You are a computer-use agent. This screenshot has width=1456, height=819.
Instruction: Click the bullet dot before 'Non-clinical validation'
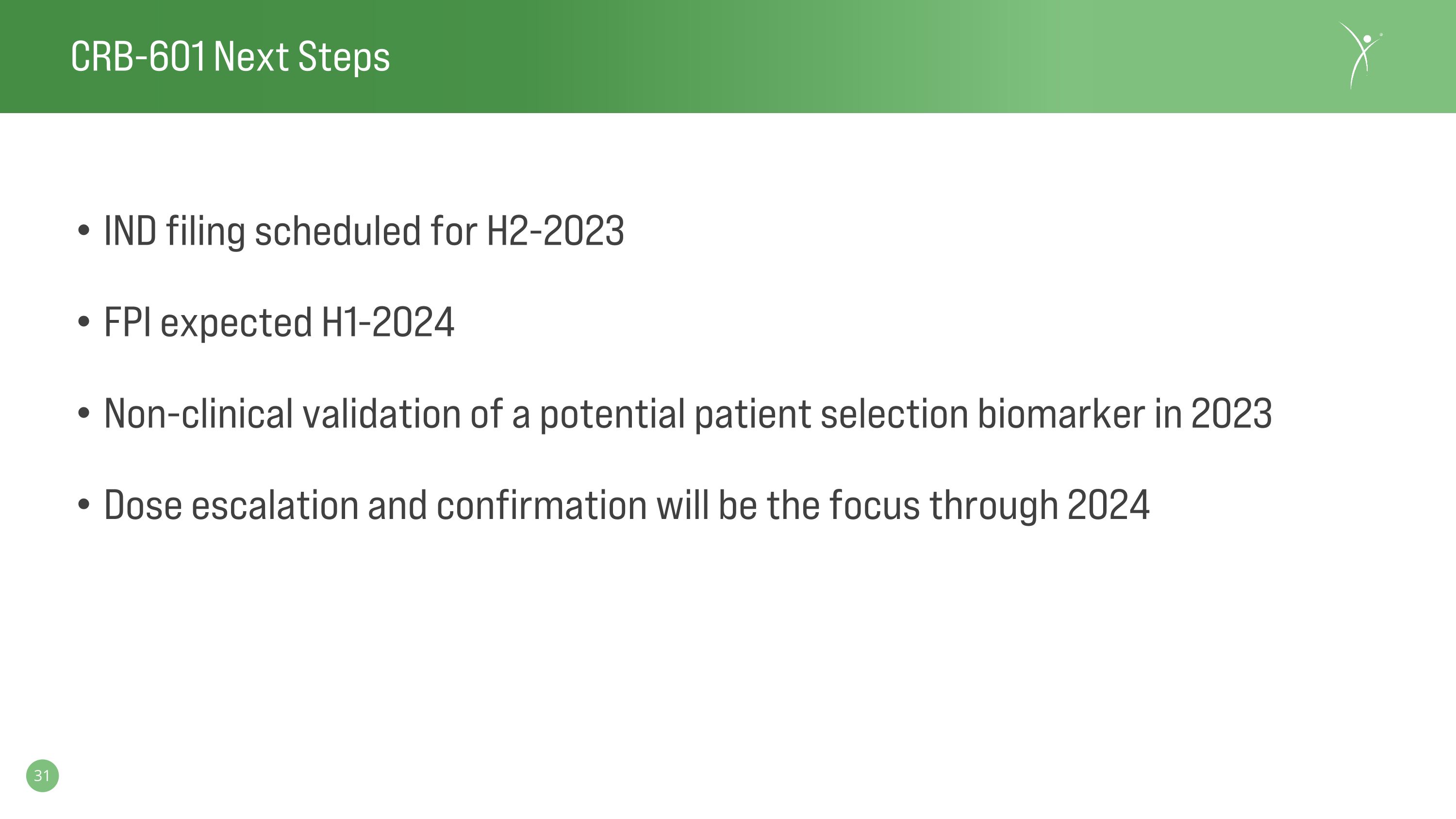(x=83, y=413)
